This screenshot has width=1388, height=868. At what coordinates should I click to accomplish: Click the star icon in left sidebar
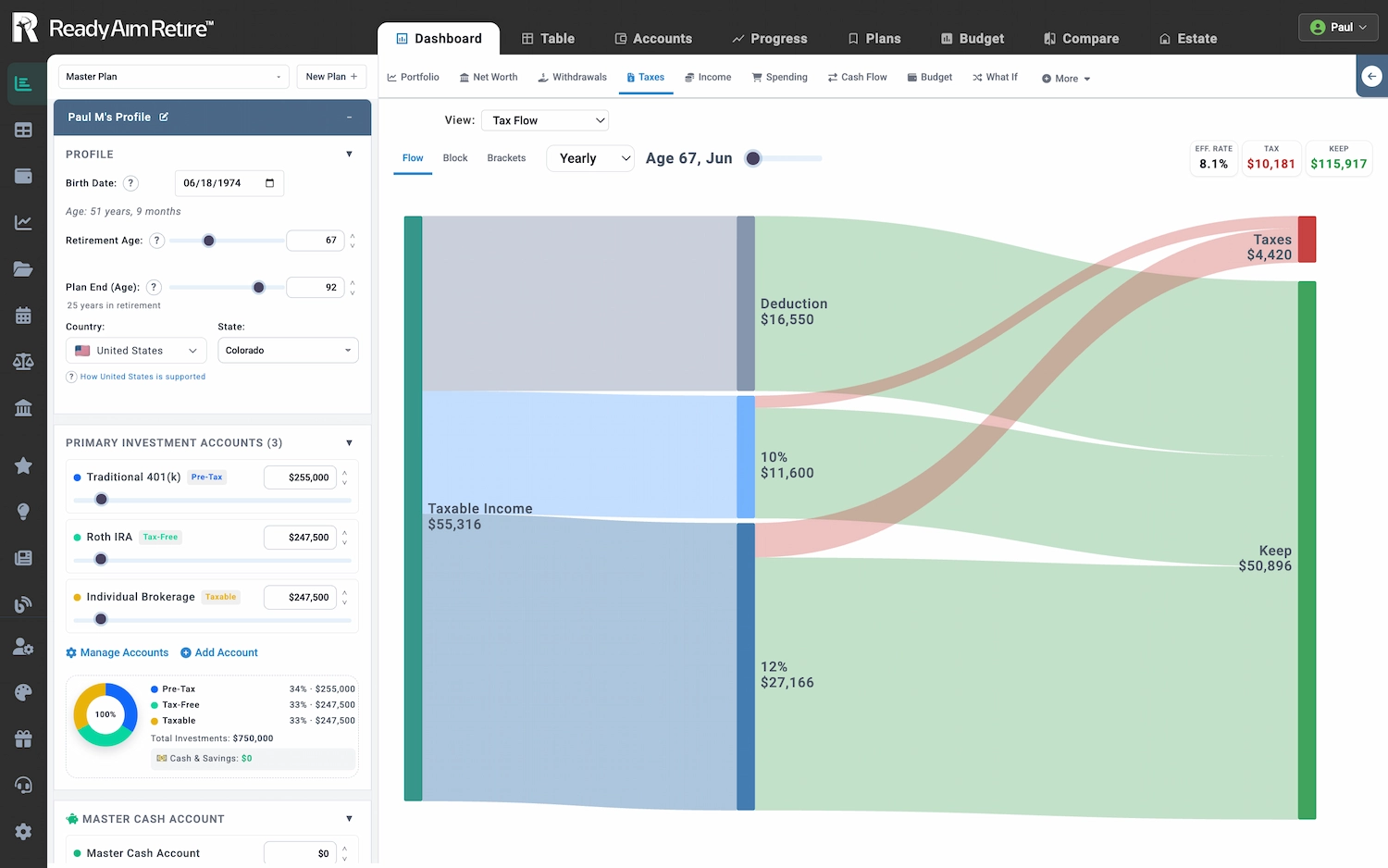tap(23, 465)
